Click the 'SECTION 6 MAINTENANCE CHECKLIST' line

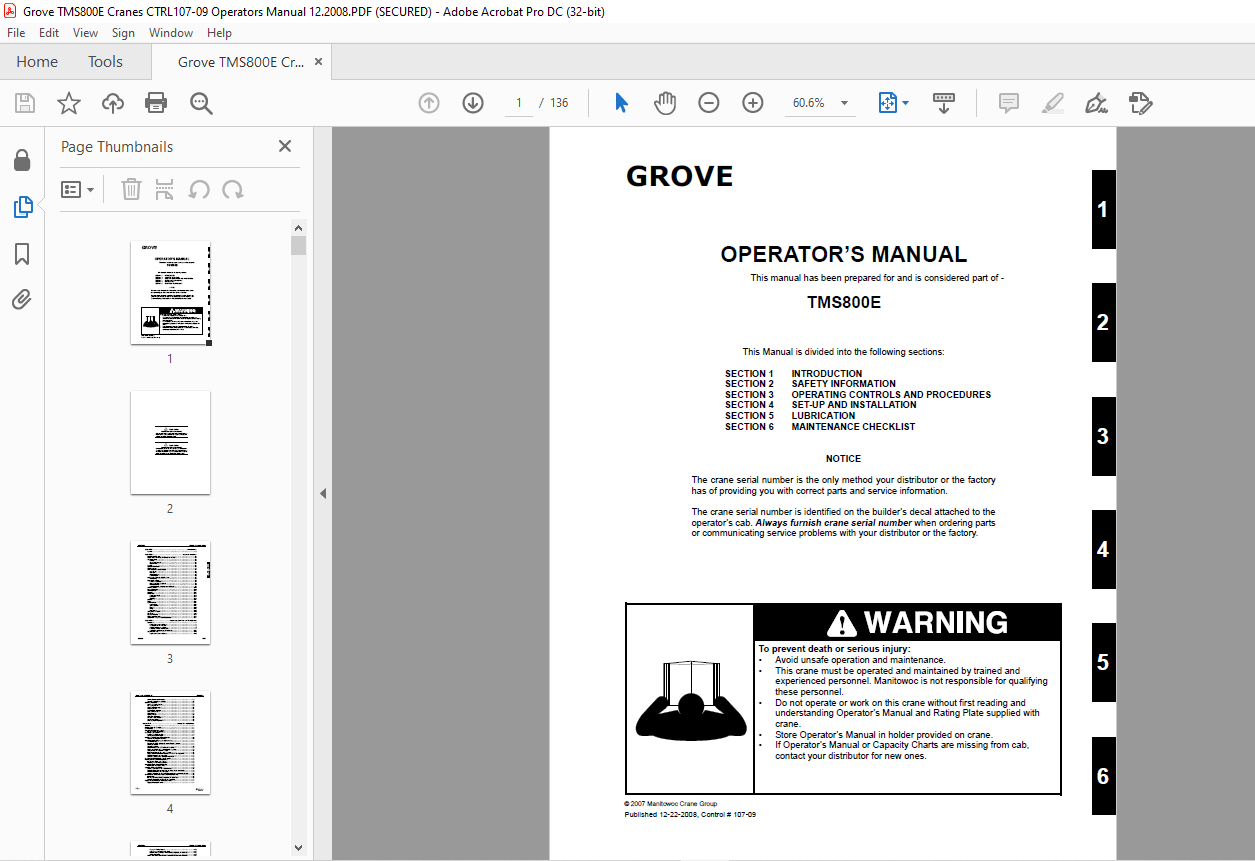point(820,427)
